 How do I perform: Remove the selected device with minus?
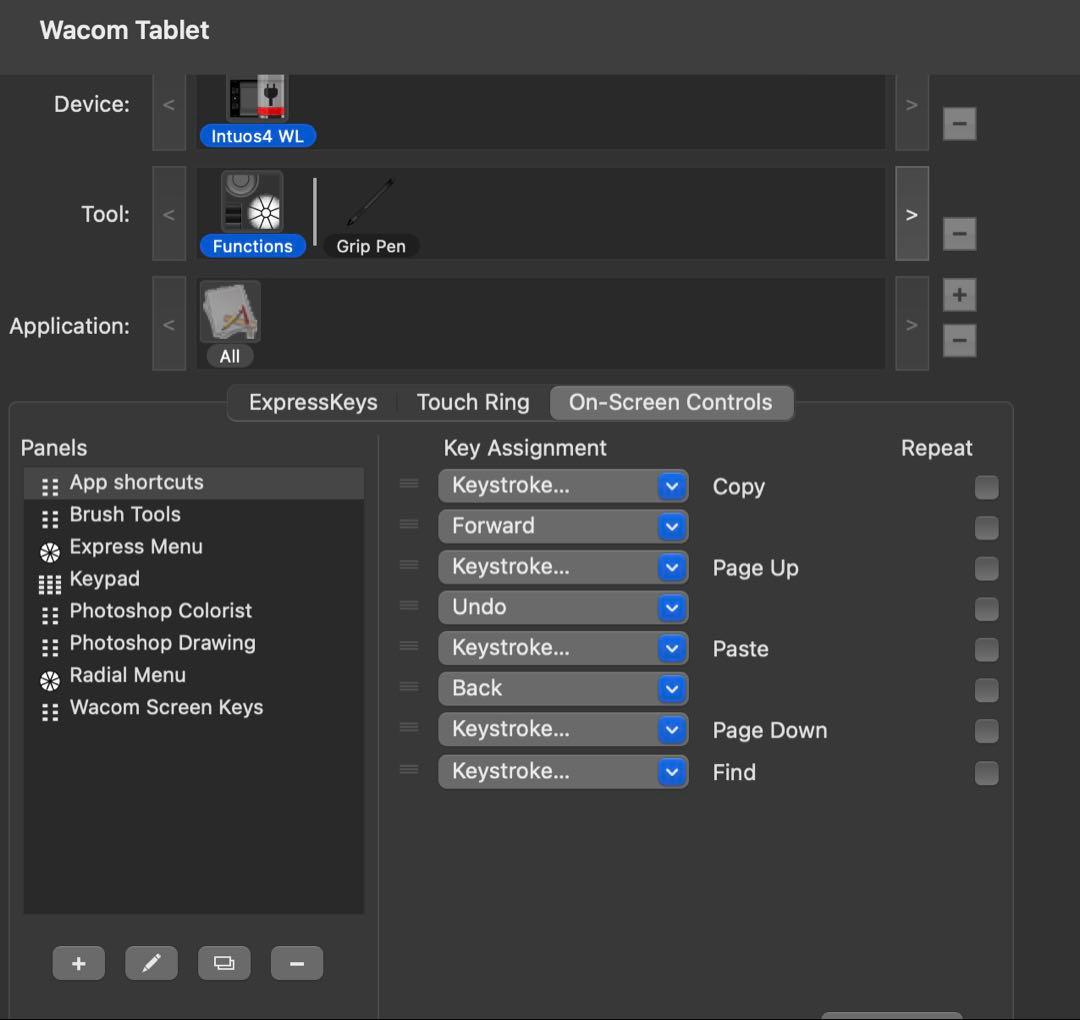point(959,124)
